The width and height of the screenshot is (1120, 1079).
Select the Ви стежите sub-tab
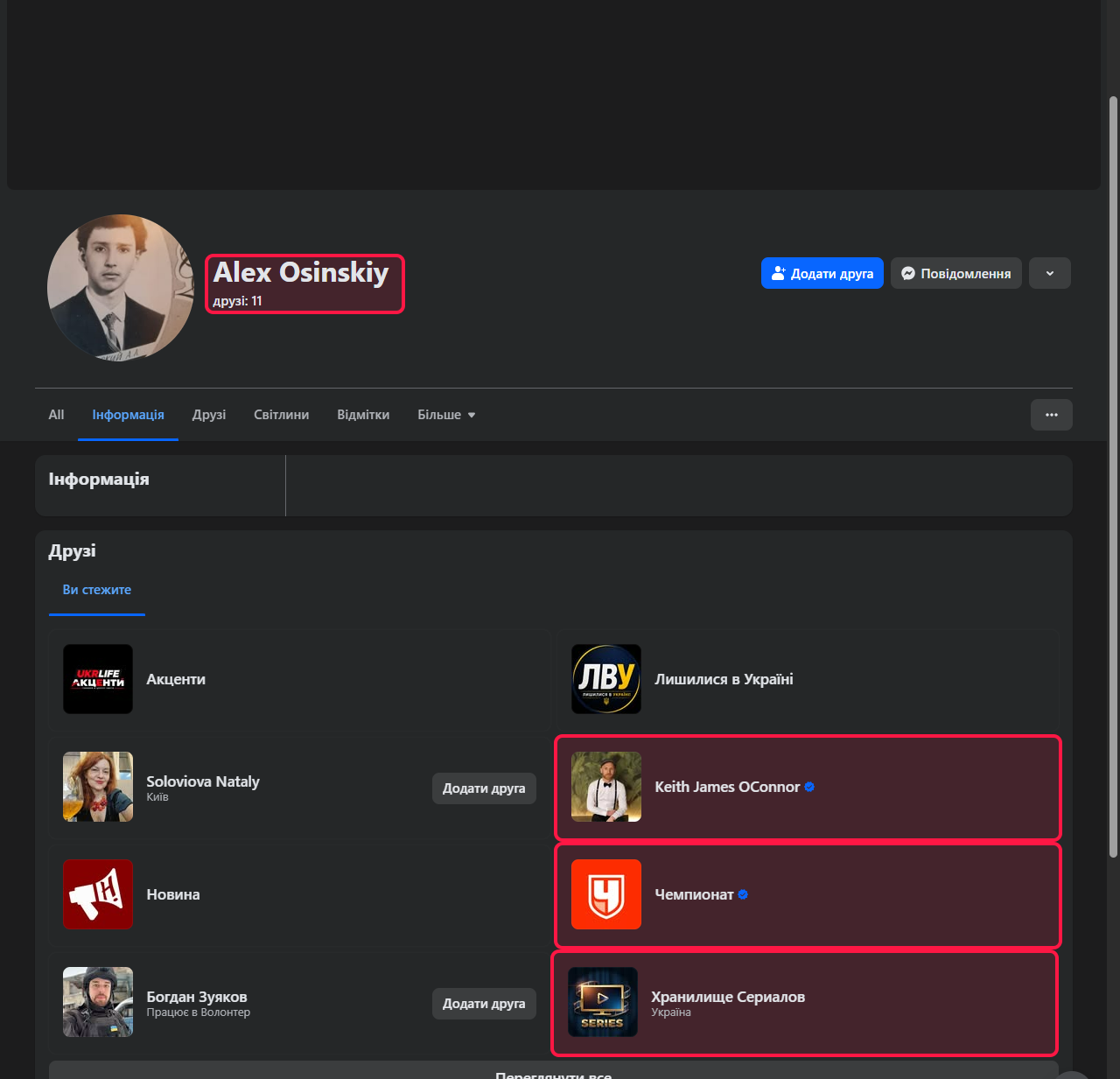[97, 590]
